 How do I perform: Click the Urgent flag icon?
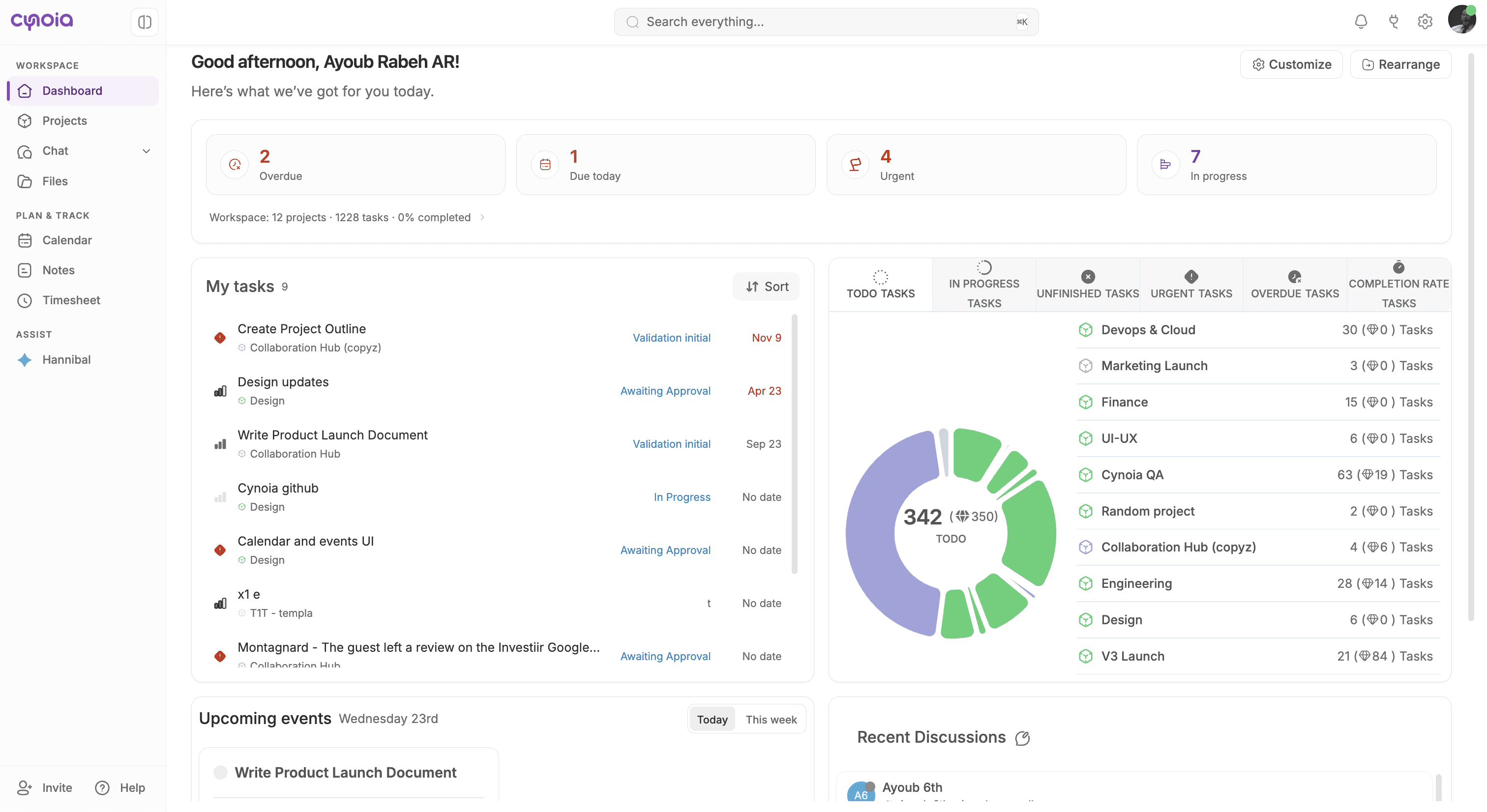(x=856, y=165)
